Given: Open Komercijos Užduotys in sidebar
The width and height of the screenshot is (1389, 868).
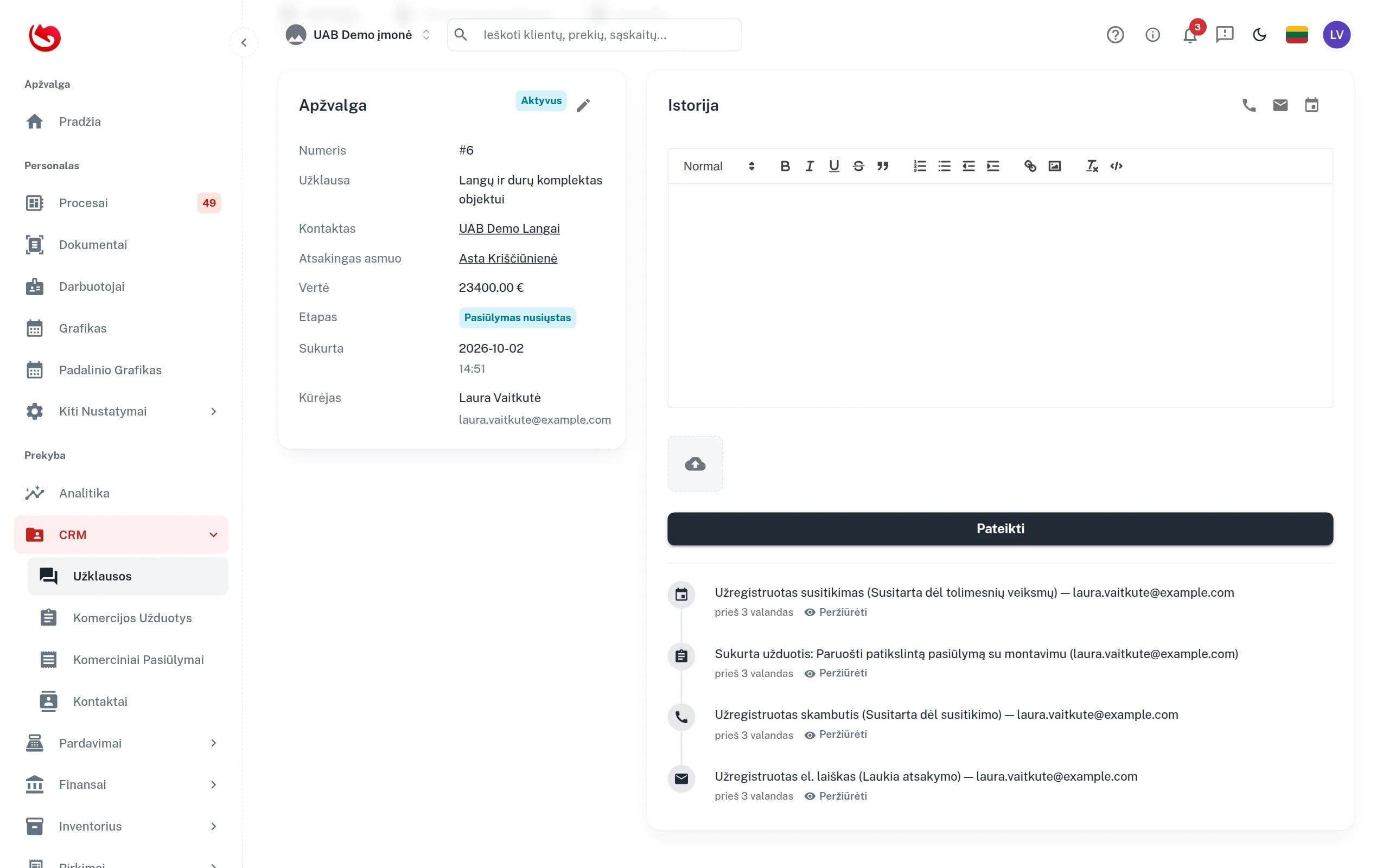Looking at the screenshot, I should point(128,618).
